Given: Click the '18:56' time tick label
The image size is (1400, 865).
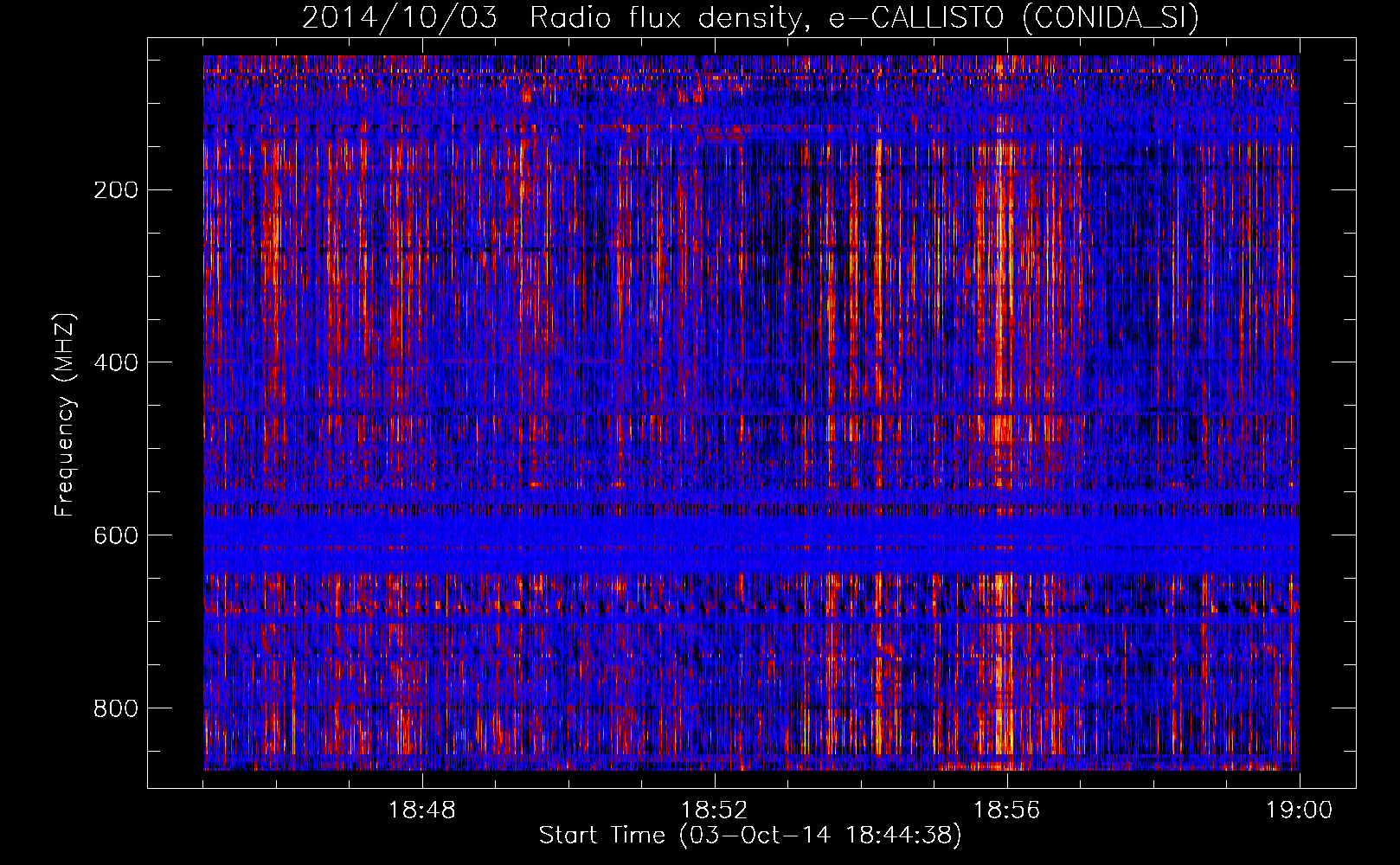Looking at the screenshot, I should [1007, 811].
